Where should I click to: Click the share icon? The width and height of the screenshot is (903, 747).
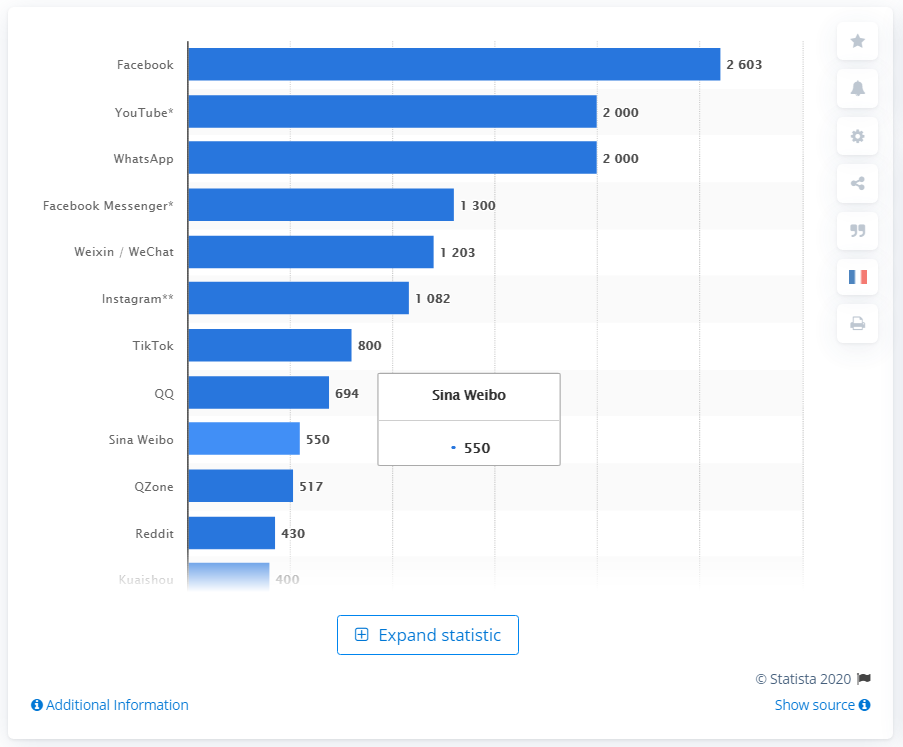coord(858,183)
